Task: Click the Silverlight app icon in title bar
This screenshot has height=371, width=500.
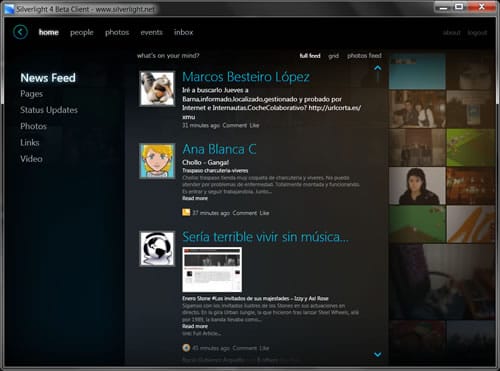Action: 9,9
